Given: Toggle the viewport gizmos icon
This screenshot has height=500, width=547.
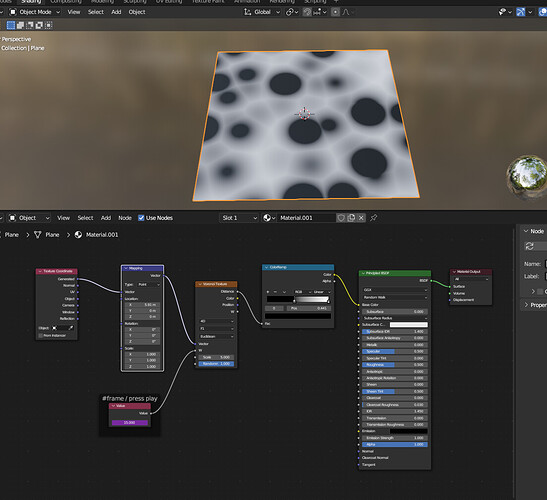Looking at the screenshot, I should tap(520, 12).
